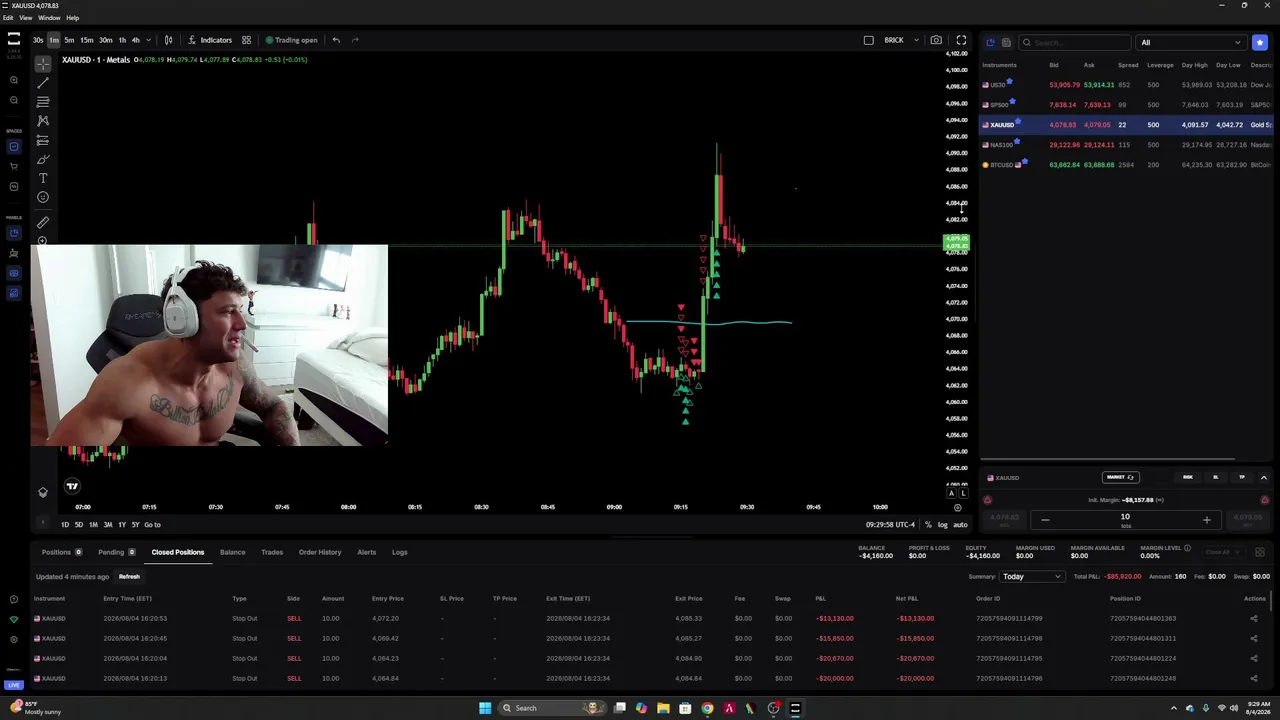
Task: Toggle percent scale on chart
Action: [x=928, y=525]
